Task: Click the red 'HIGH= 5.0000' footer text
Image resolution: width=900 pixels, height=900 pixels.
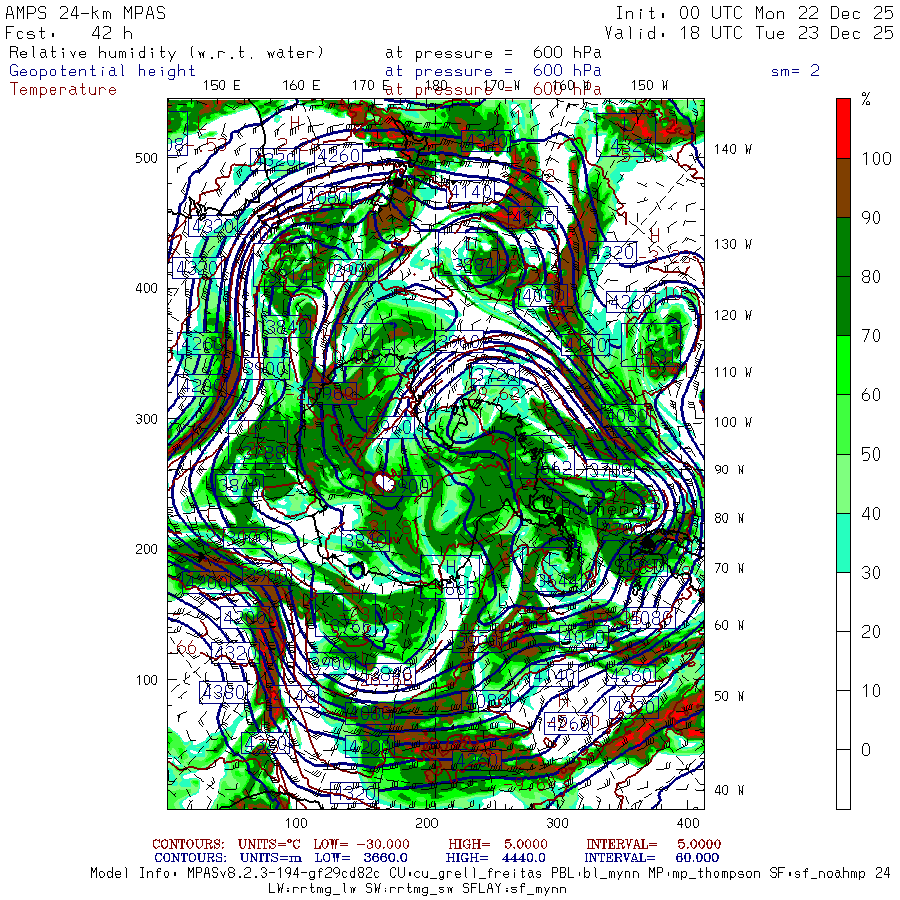Action: [498, 844]
